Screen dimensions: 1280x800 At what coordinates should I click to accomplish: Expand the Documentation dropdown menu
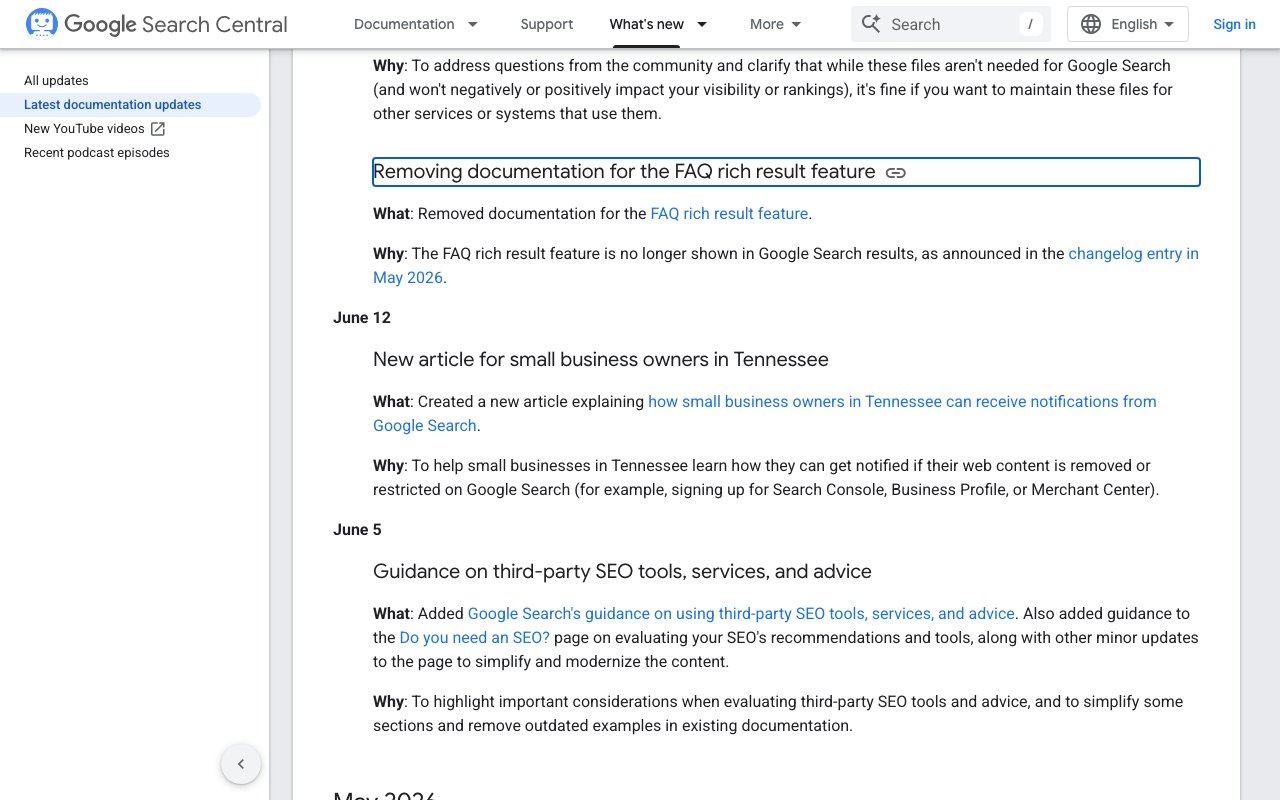(x=473, y=24)
